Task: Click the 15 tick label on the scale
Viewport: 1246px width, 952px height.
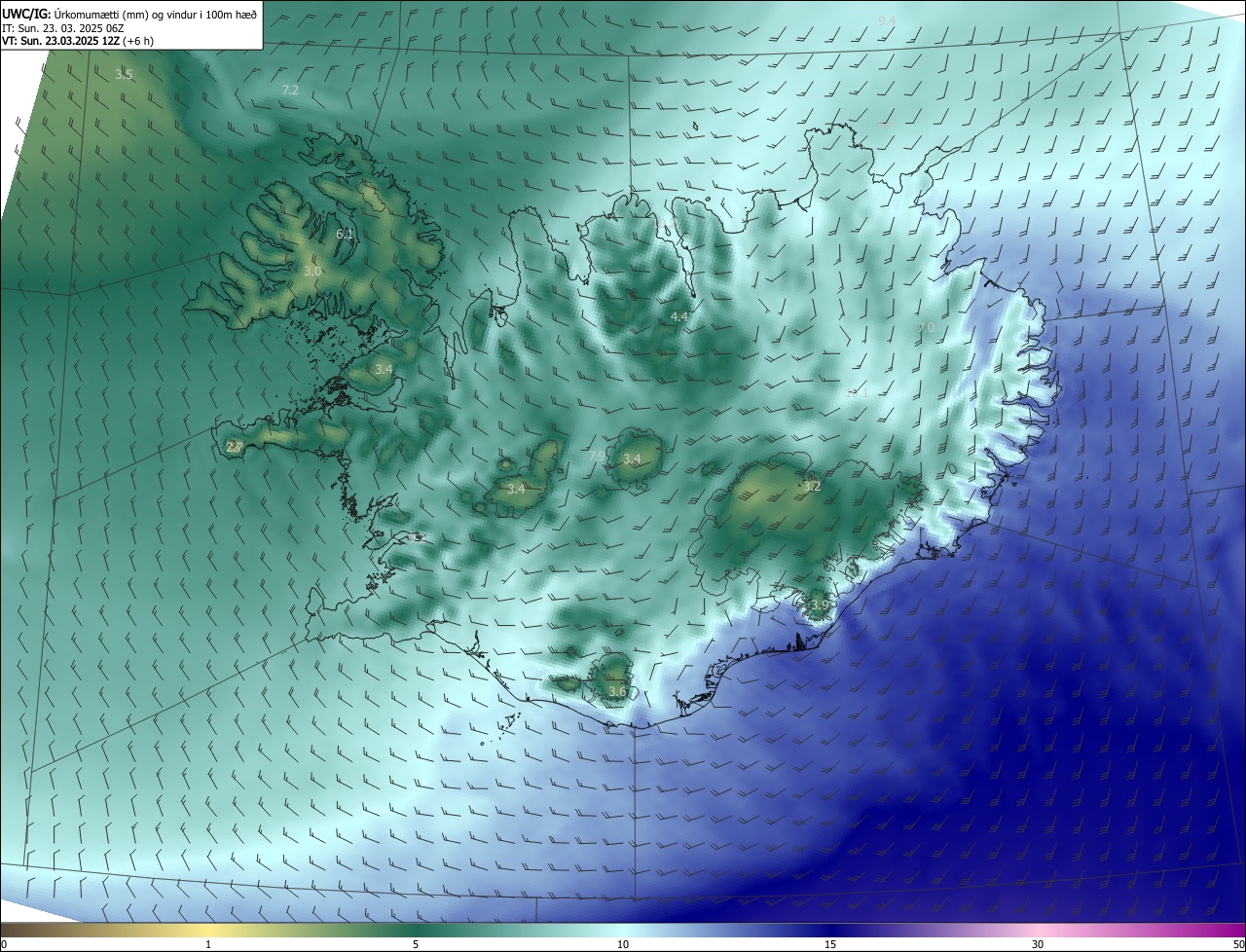Action: point(830,945)
